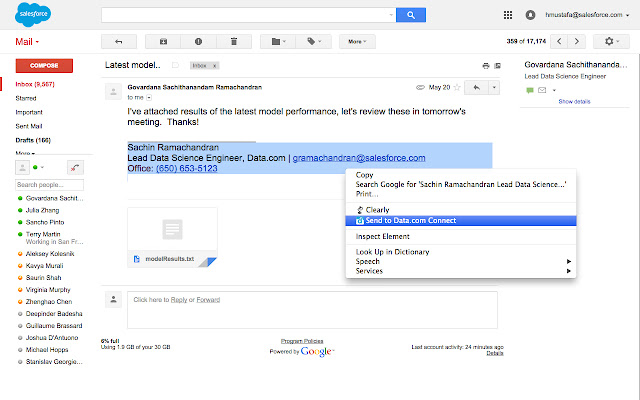Archive this message with the archive icon
The height and width of the screenshot is (400, 640).
(x=163, y=41)
